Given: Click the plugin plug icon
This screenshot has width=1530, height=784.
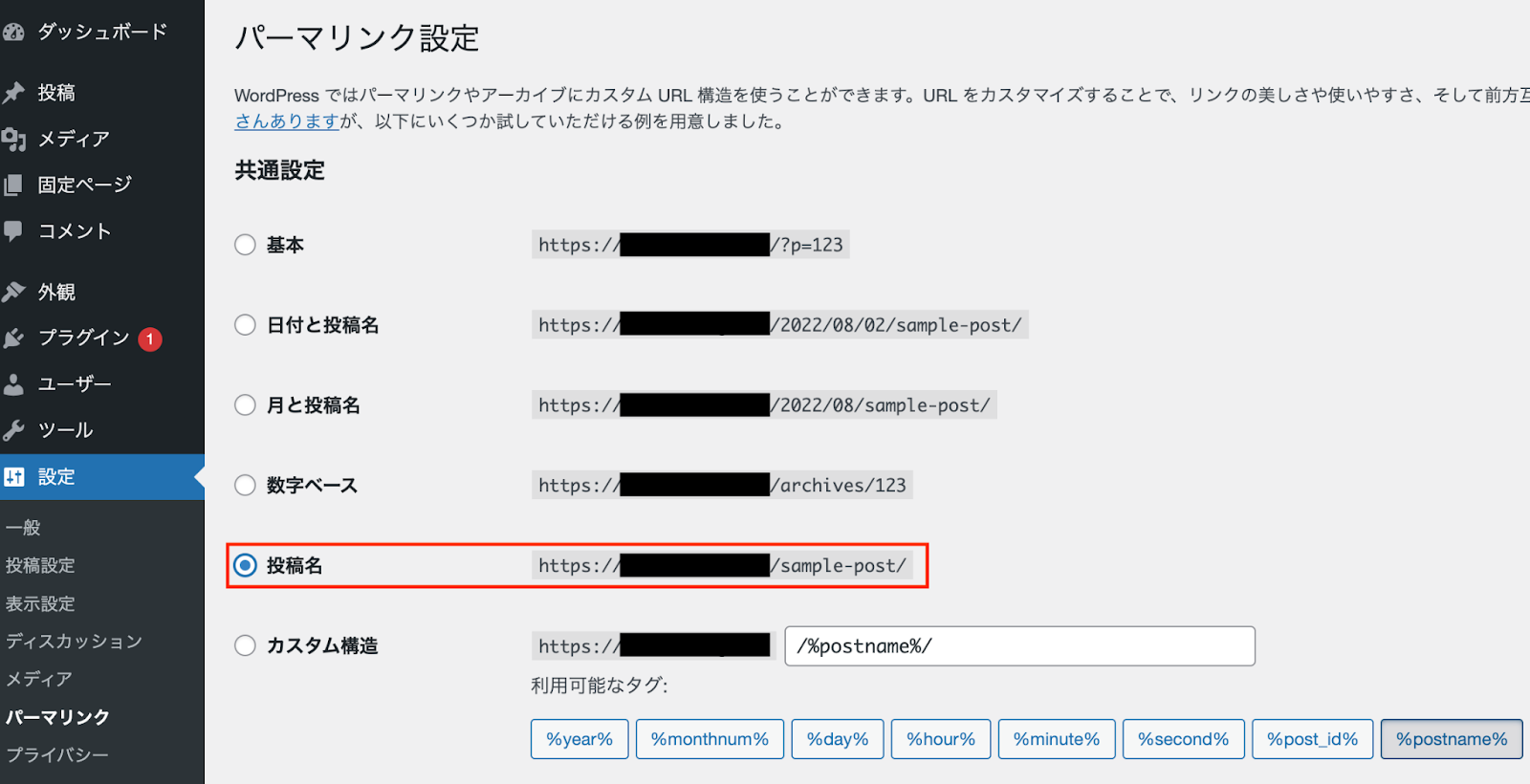Looking at the screenshot, I should [13, 338].
